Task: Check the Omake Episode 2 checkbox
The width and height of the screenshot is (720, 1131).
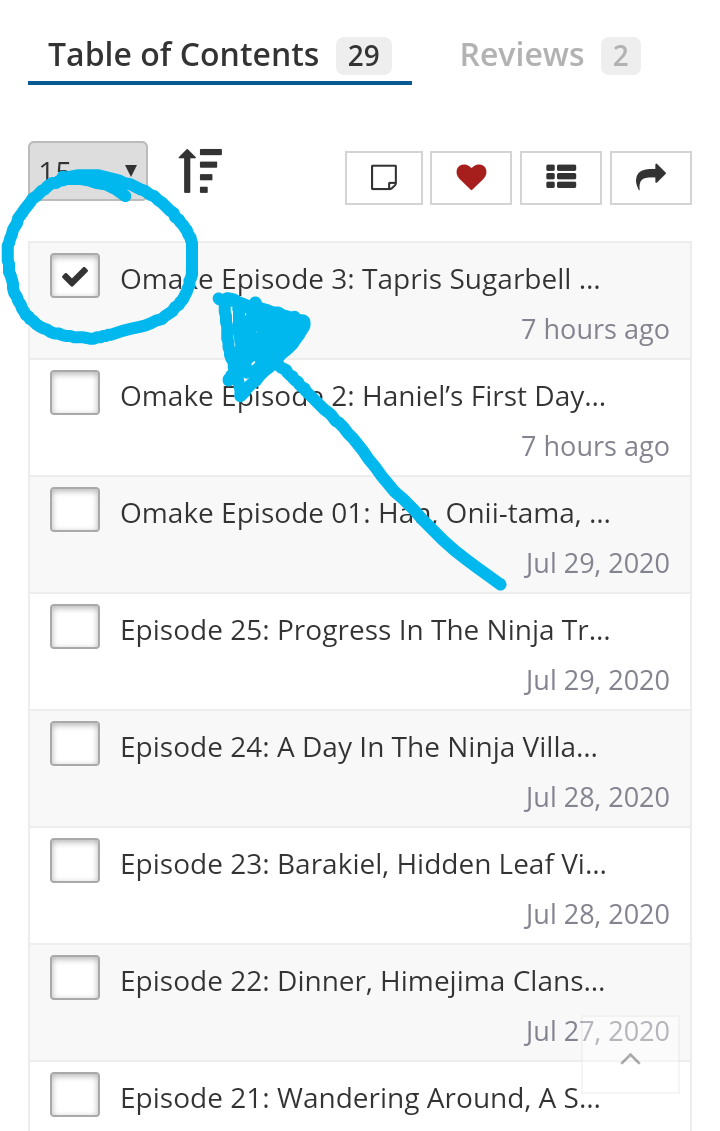Action: pyautogui.click(x=75, y=392)
